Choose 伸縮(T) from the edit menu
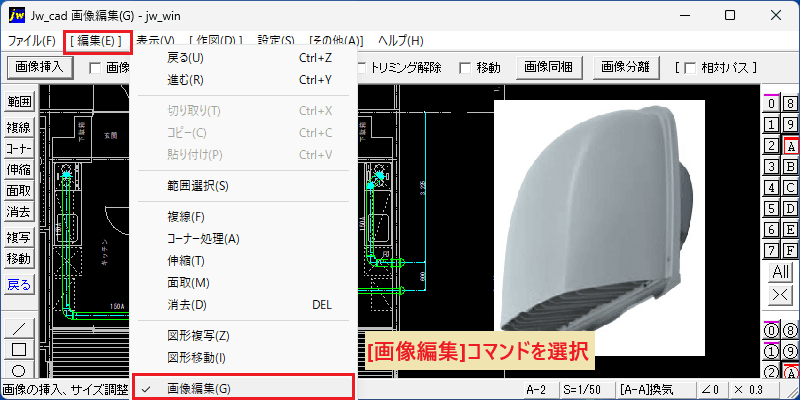 coord(244,261)
